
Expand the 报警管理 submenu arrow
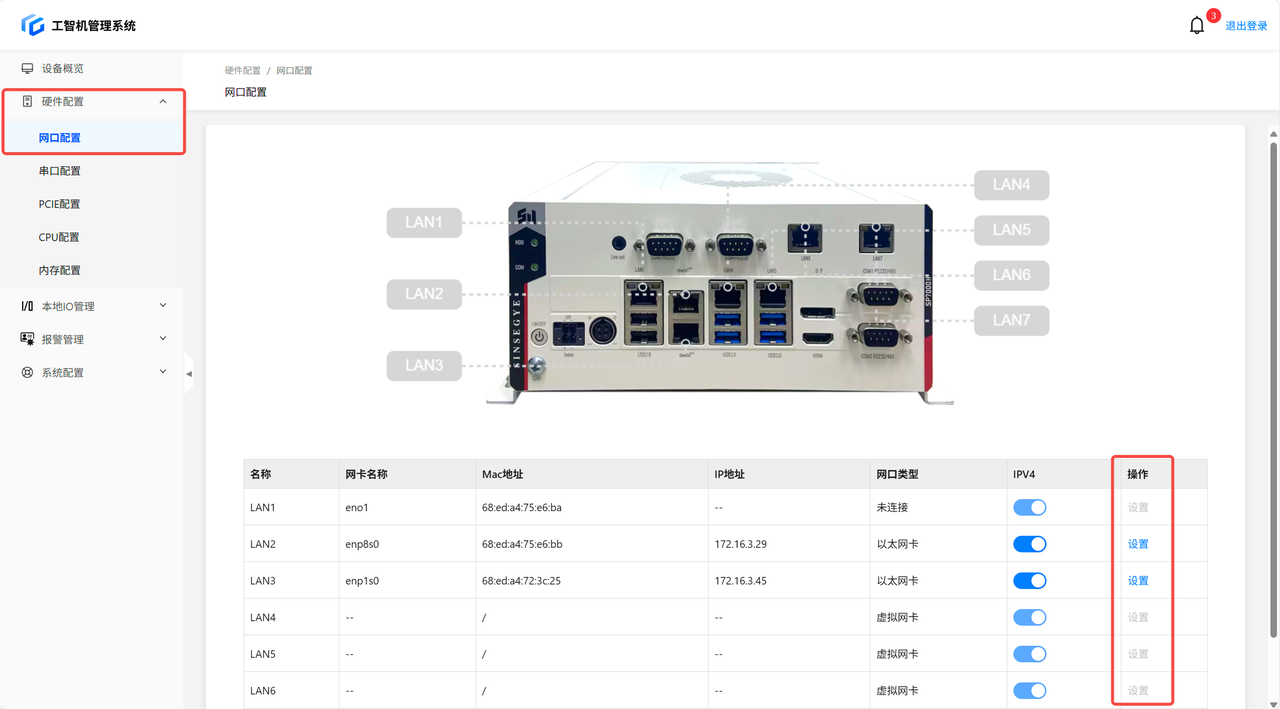coord(163,339)
